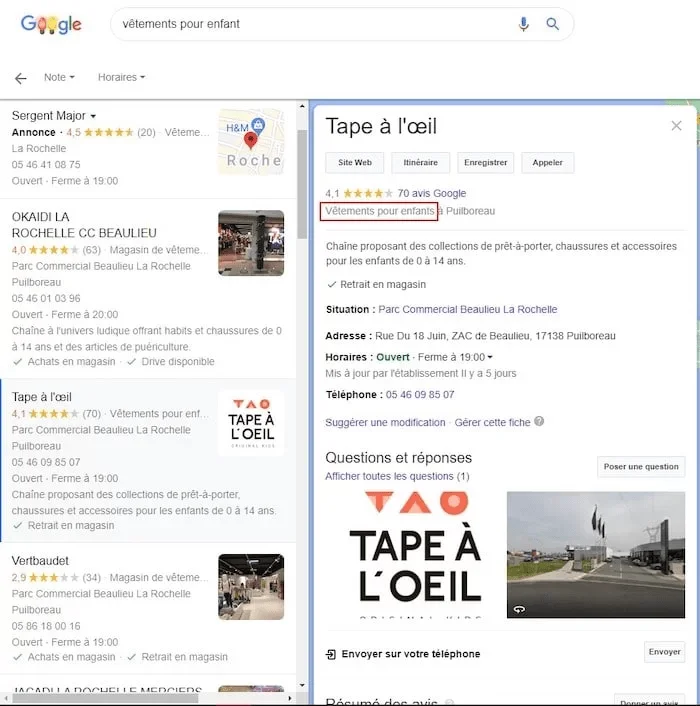Open the Horaires filter dropdown

[x=122, y=77]
